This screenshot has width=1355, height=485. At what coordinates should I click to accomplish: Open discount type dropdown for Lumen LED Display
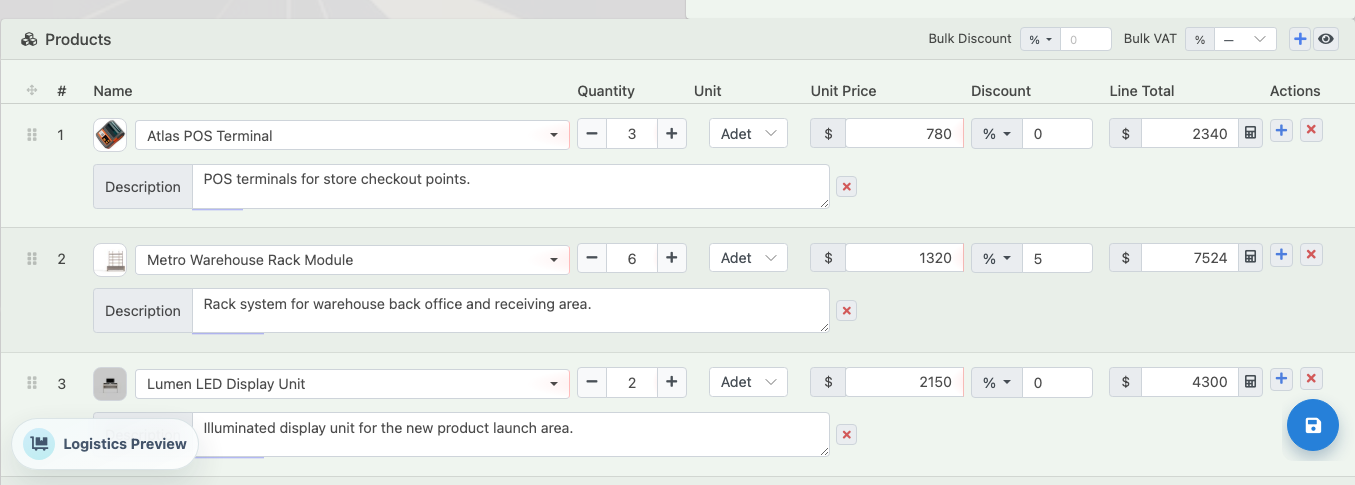[996, 382]
